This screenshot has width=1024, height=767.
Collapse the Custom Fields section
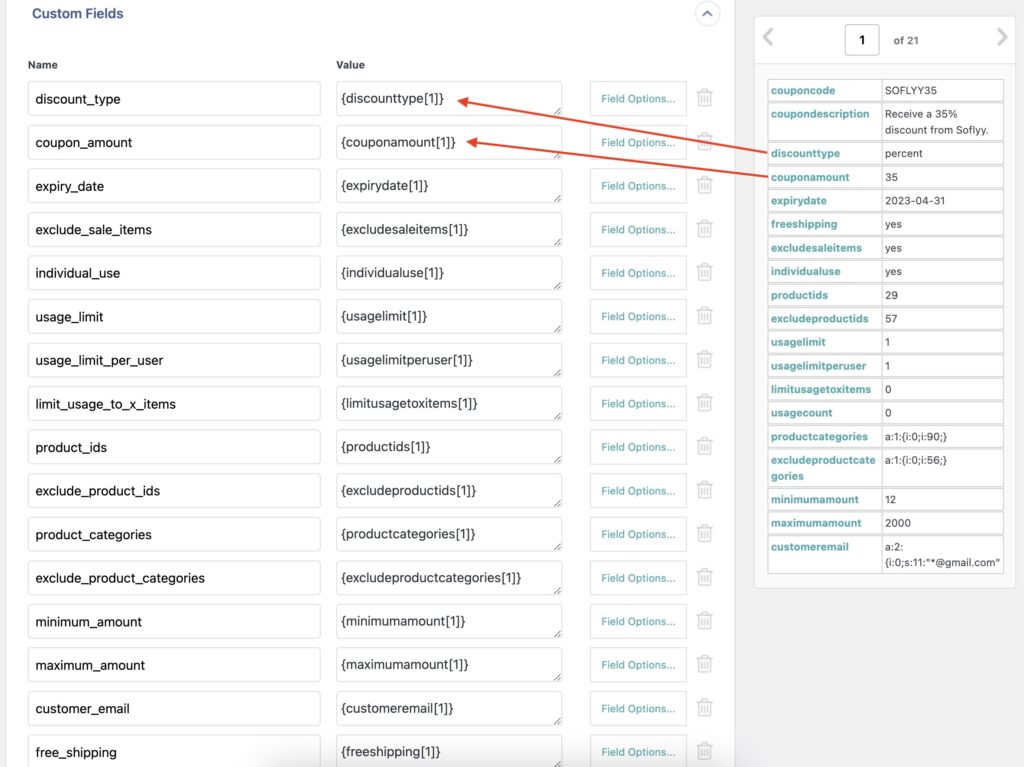707,14
